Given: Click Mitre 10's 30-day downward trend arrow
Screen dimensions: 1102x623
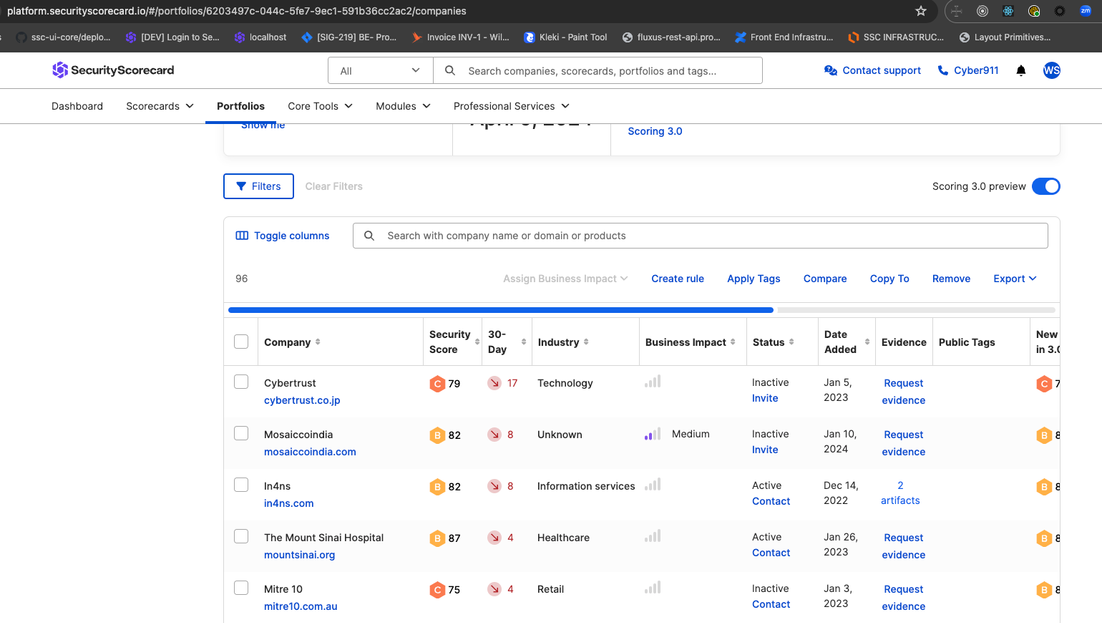Looking at the screenshot, I should 495,589.
